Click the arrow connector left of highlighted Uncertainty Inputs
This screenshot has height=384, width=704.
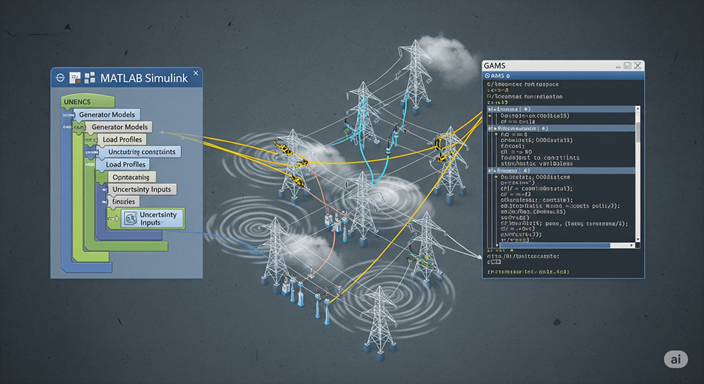pyautogui.click(x=113, y=219)
